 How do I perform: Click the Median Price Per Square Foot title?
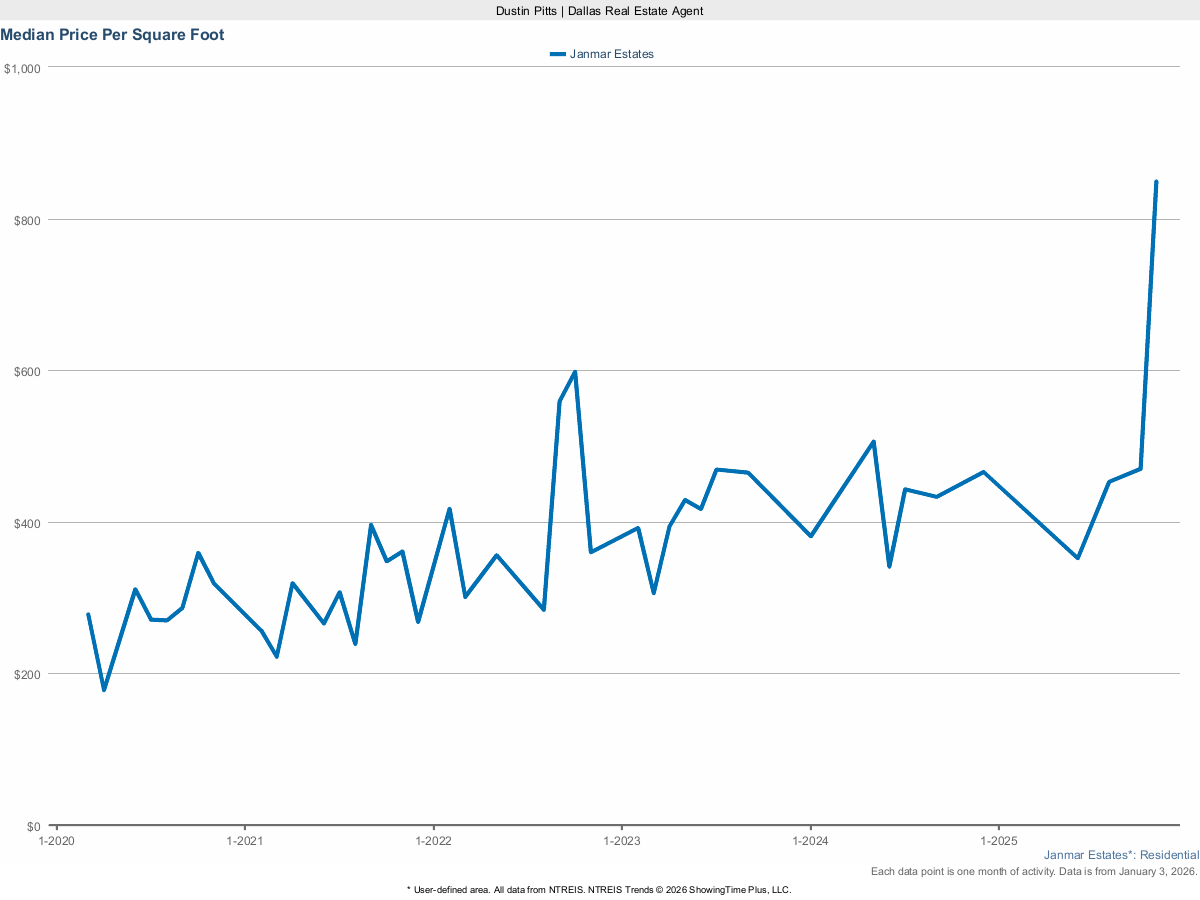pos(112,35)
